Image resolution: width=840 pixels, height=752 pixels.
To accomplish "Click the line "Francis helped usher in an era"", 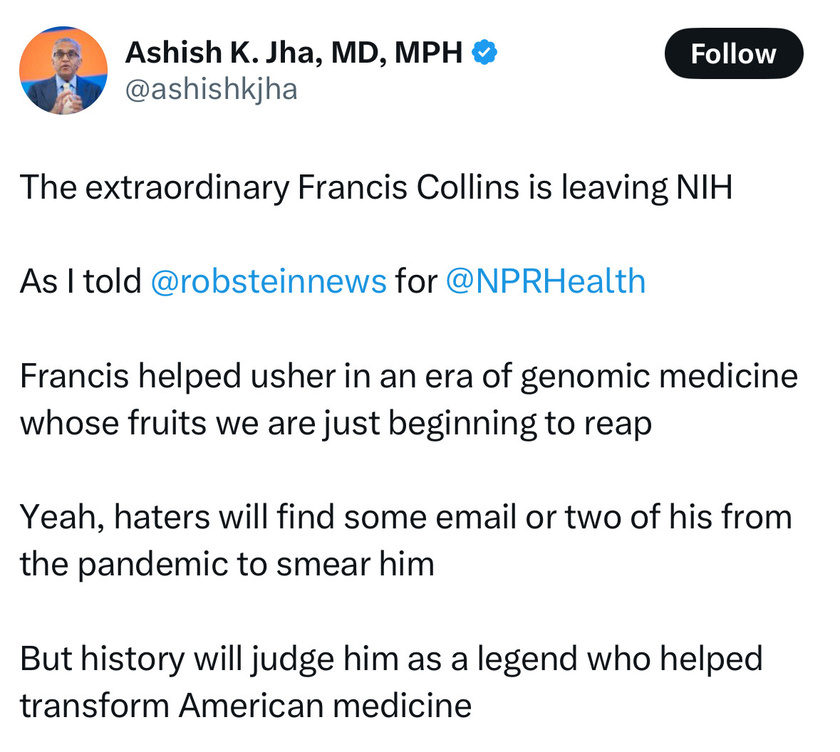I will [409, 376].
